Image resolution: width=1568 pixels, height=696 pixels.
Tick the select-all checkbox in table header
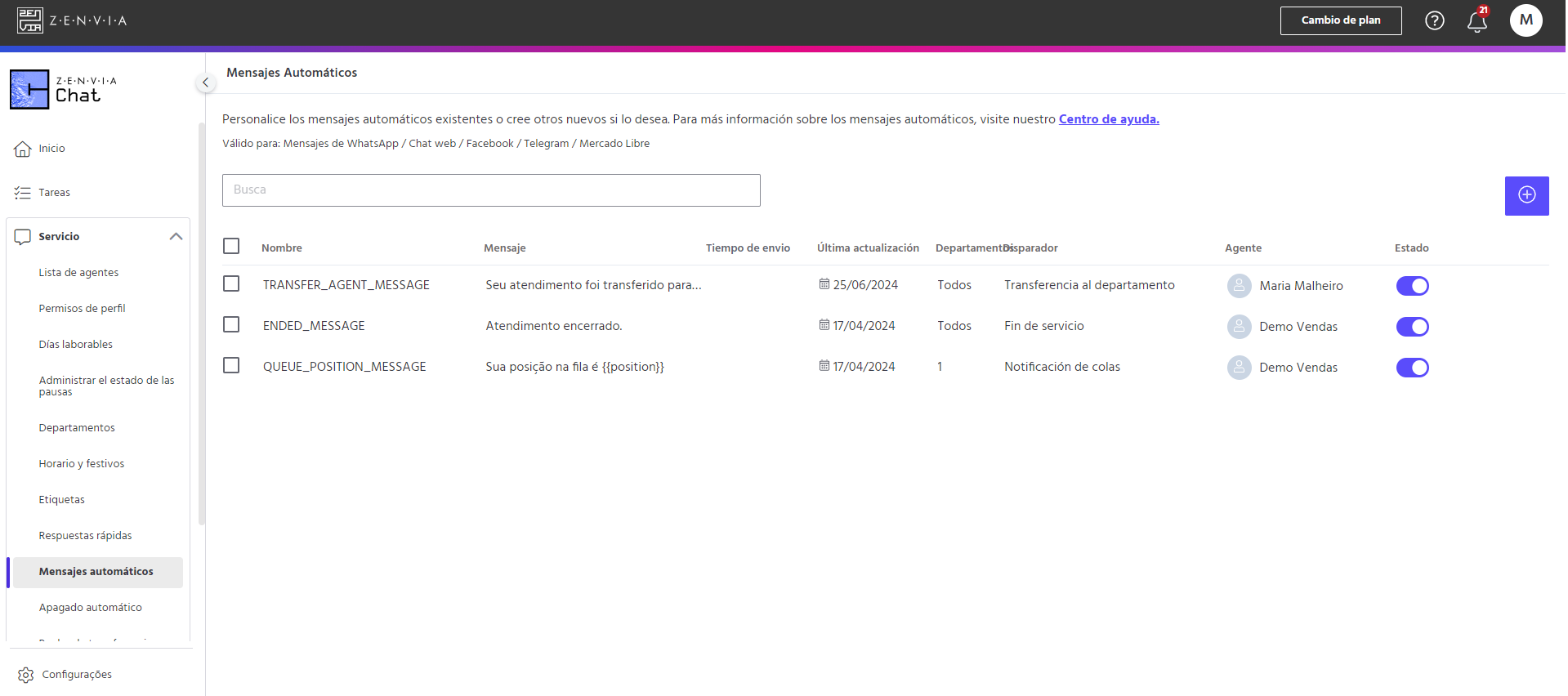231,246
